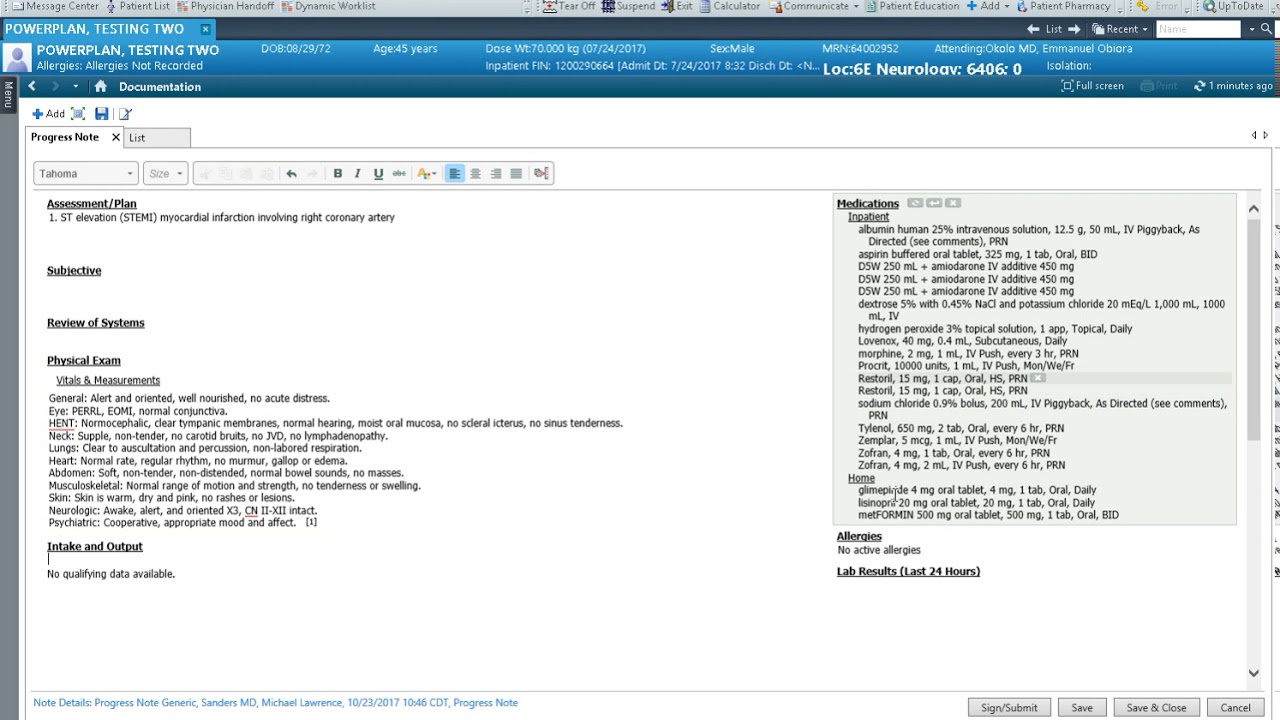Click Save & Close
Viewport: 1280px width, 720px height.
tap(1156, 708)
